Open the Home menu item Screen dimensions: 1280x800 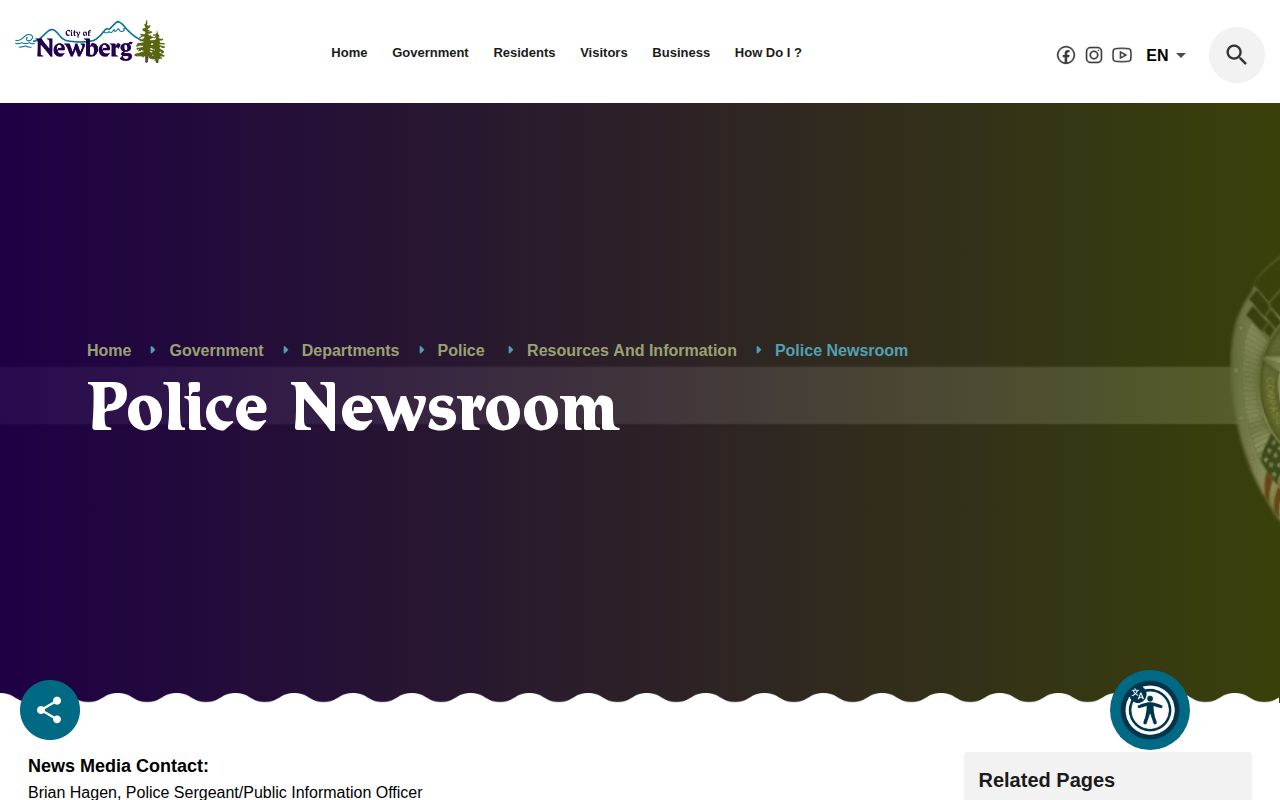[349, 53]
